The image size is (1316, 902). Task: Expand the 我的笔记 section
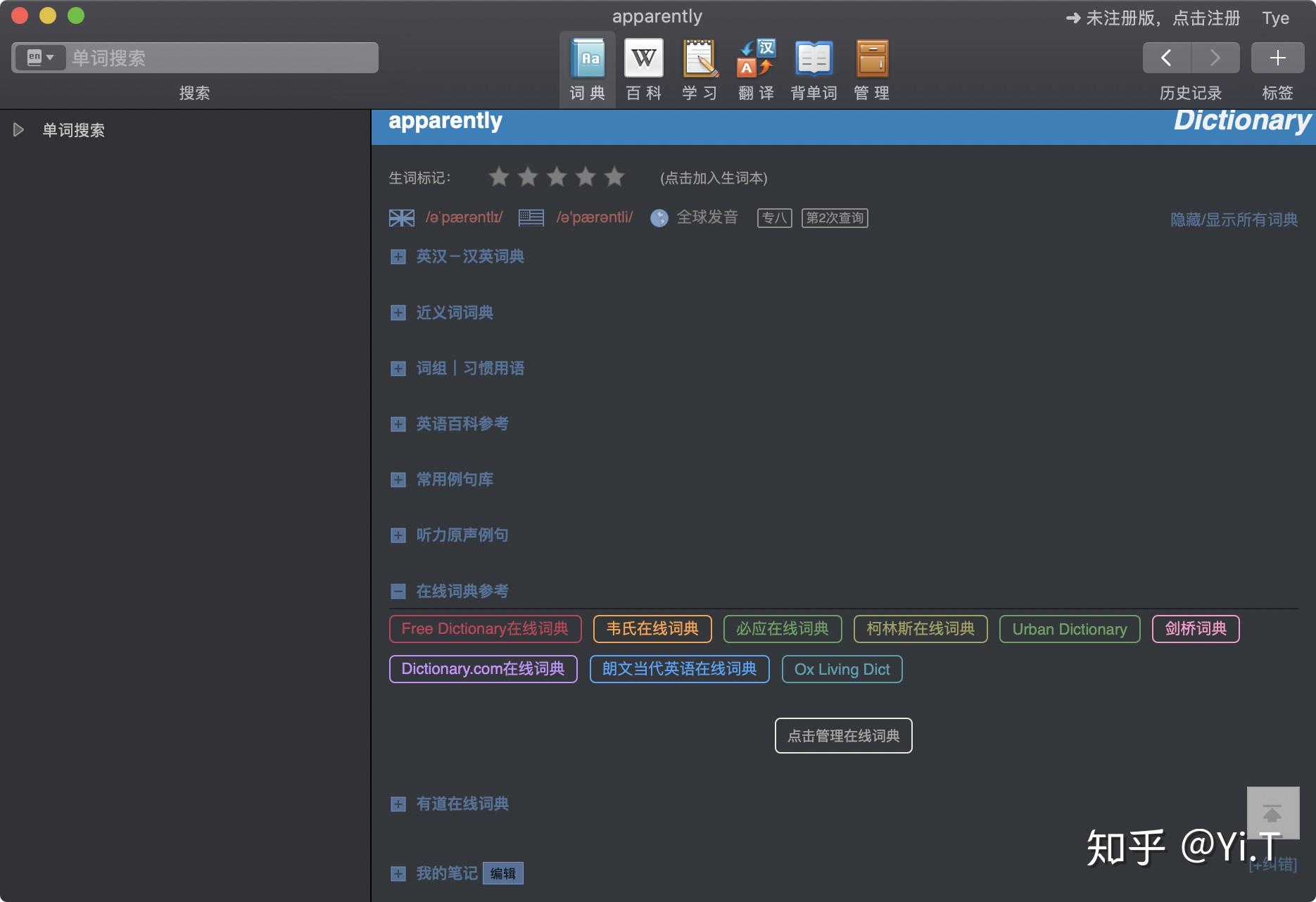398,874
